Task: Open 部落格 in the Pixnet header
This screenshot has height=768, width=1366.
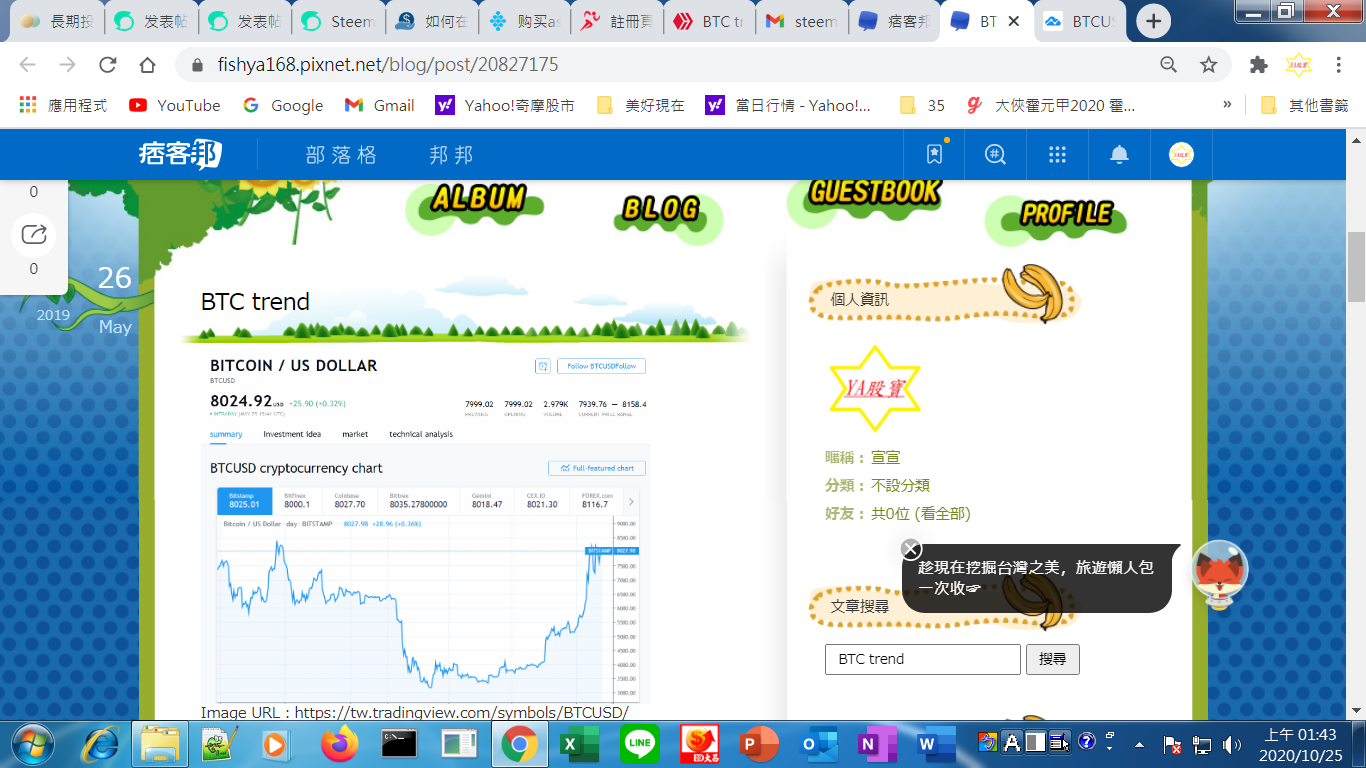Action: pyautogui.click(x=342, y=155)
